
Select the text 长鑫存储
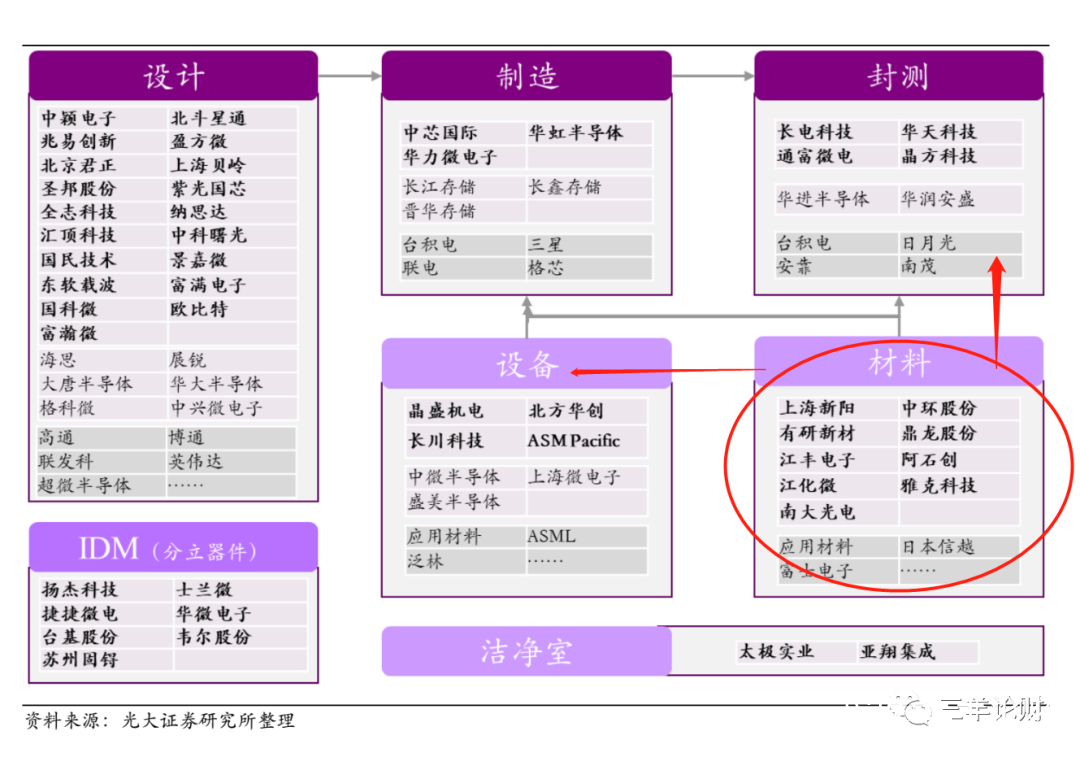point(565,187)
